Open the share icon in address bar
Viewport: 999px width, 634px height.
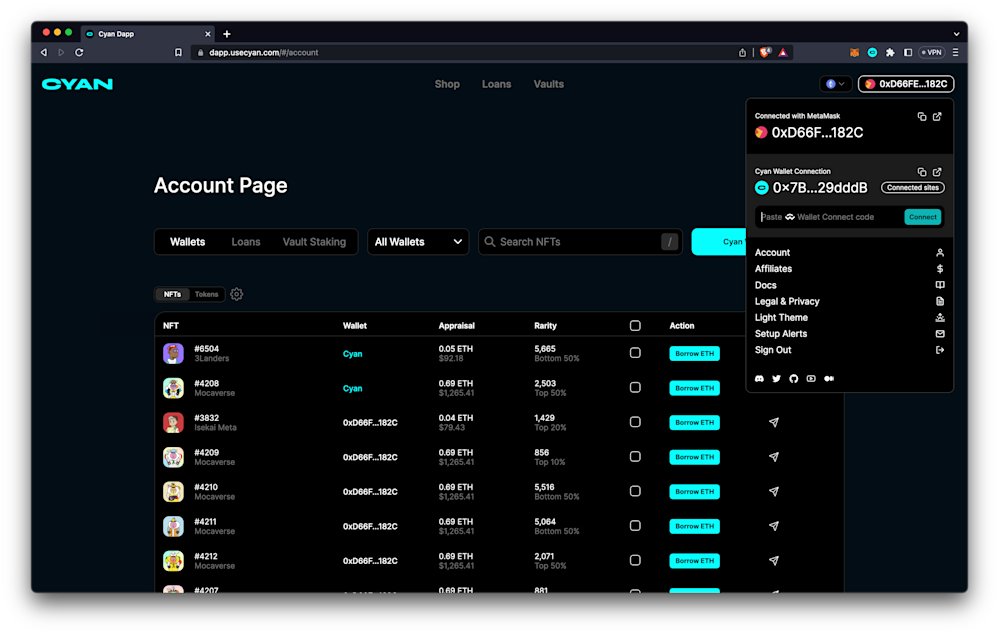742,52
